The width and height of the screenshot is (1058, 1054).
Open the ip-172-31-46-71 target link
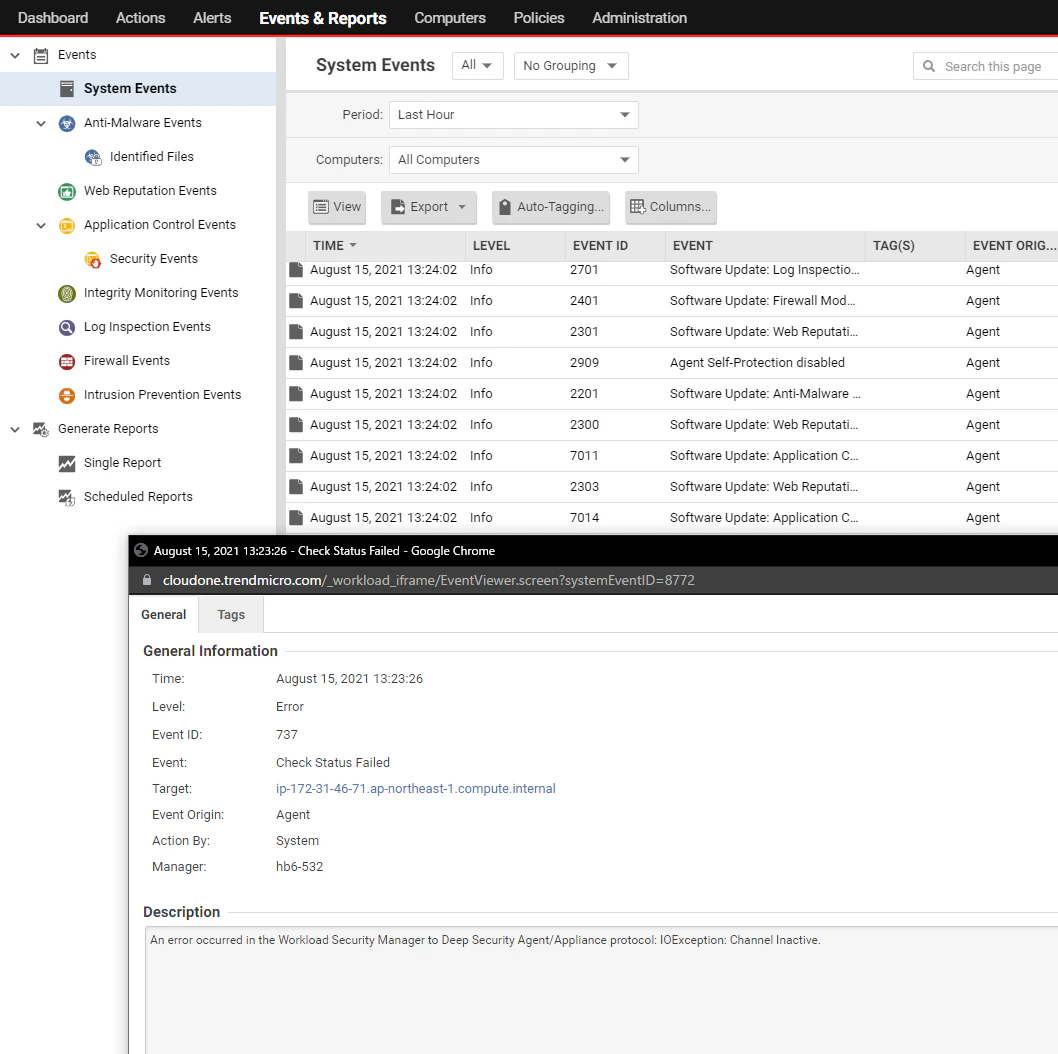(x=416, y=788)
